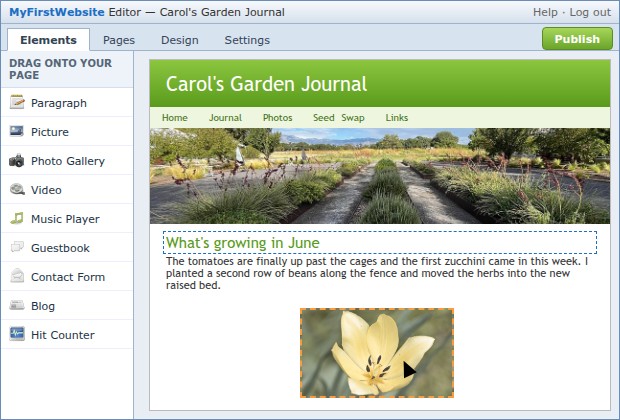Select the Picture label in sidebar
620x420 pixels.
50,132
